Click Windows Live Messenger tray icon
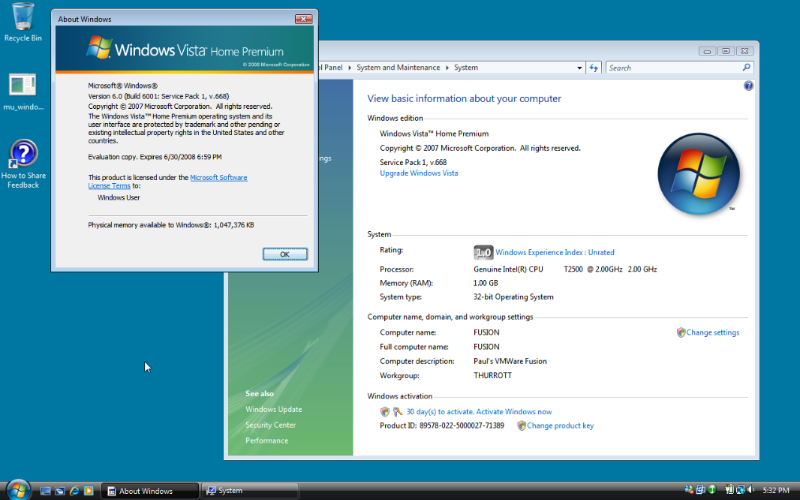800x500 pixels. coord(689,490)
